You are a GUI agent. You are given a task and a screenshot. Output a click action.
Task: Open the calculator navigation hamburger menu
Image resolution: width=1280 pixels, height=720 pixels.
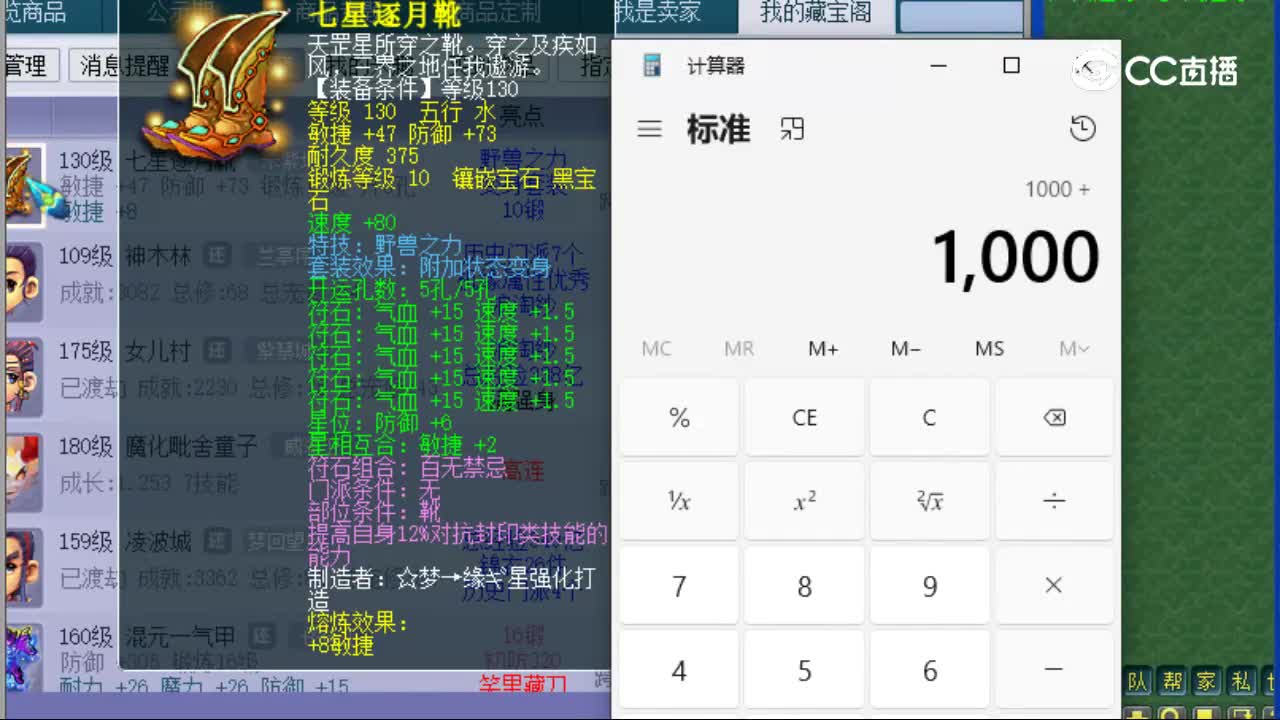(650, 129)
